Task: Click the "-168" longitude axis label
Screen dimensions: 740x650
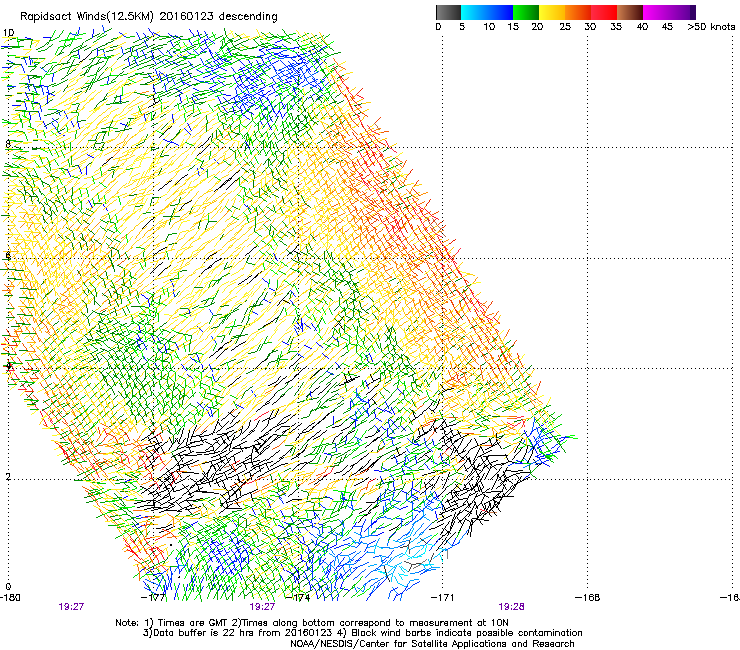Action: pyautogui.click(x=588, y=598)
